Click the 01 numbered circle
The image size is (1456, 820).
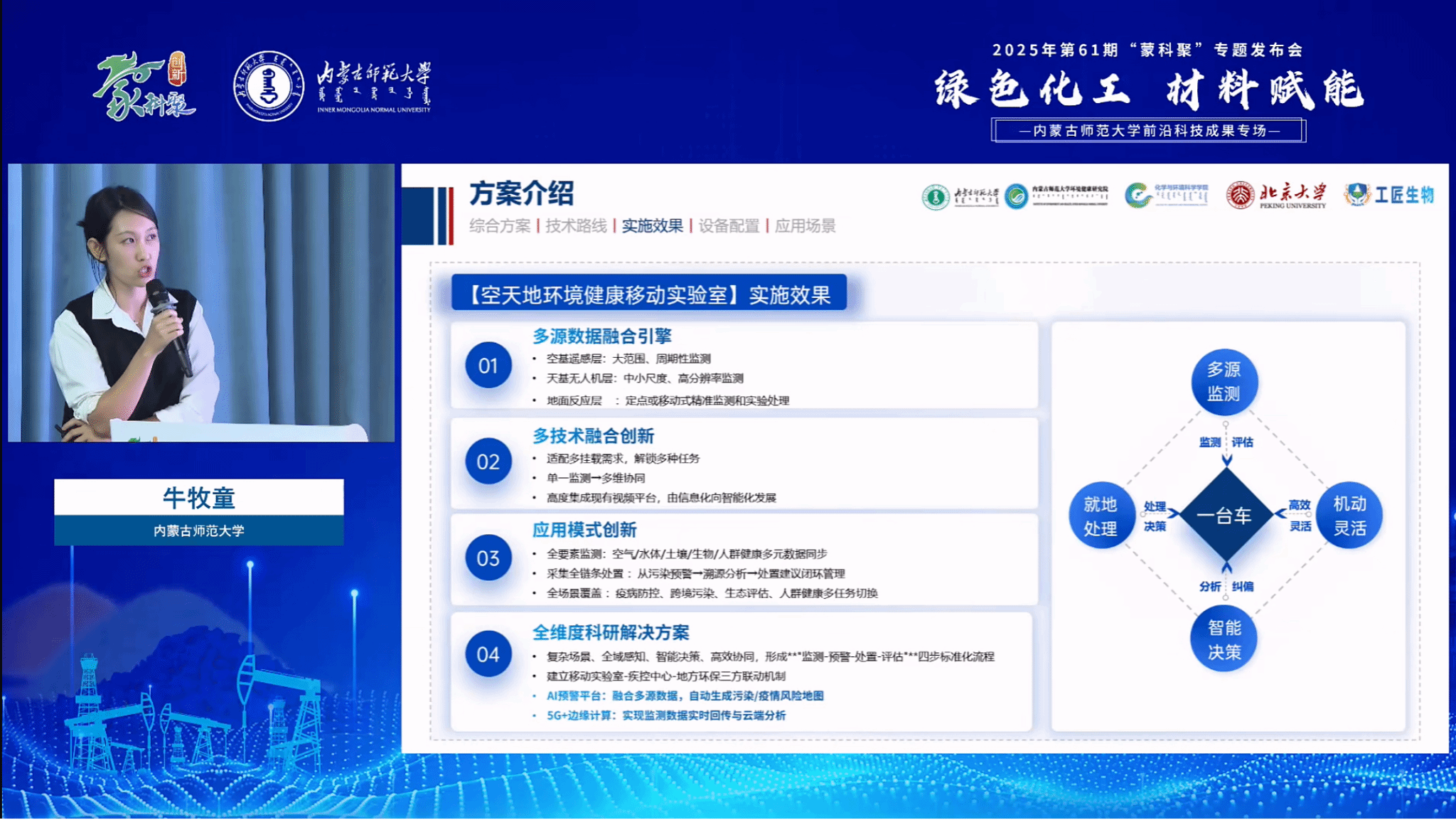488,366
